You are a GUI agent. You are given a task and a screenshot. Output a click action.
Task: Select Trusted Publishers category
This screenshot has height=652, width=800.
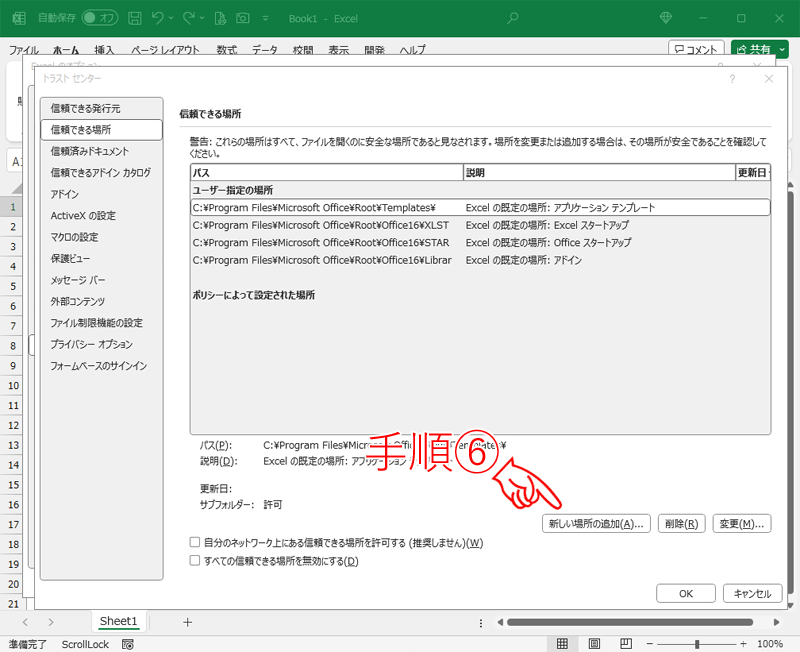tap(102, 108)
